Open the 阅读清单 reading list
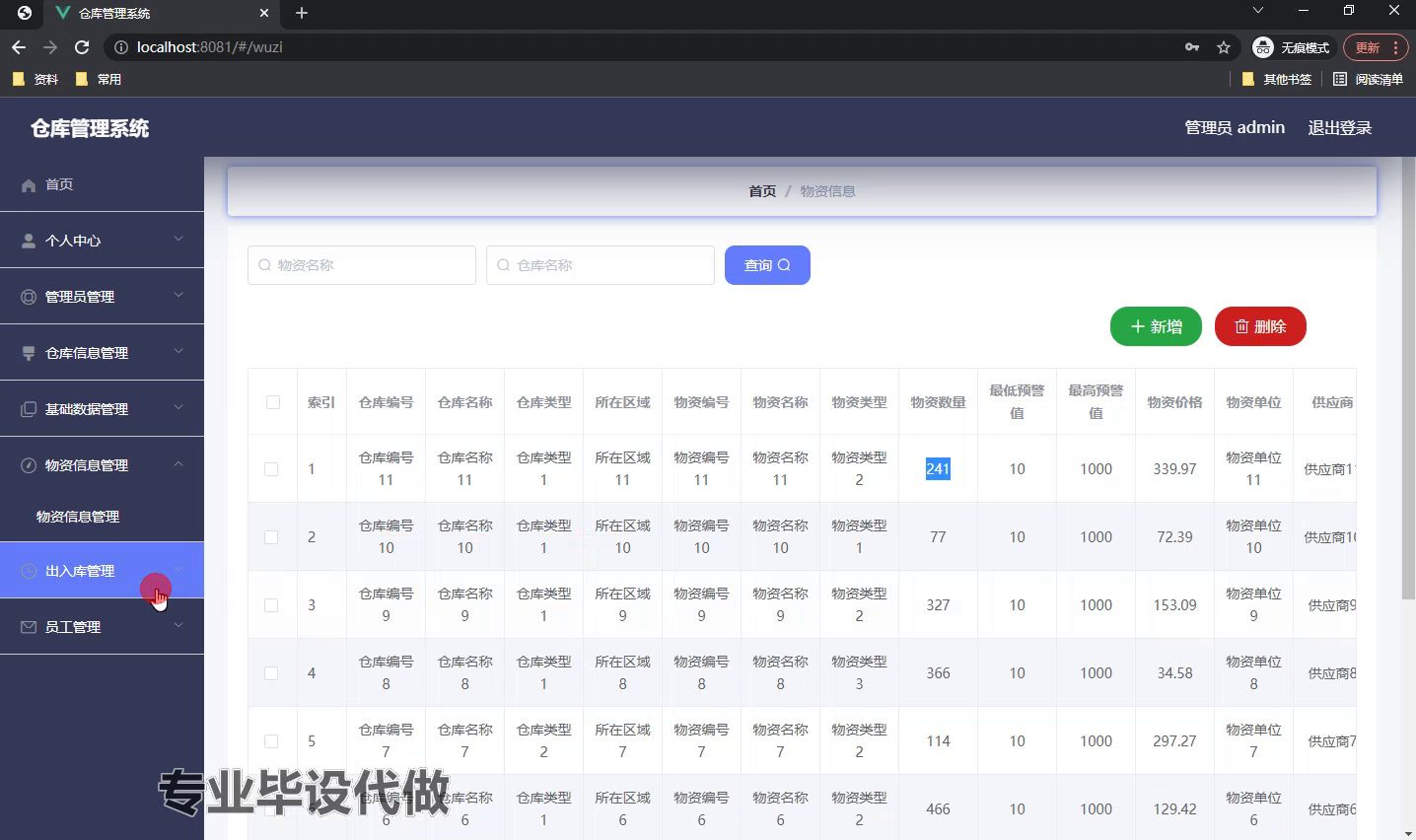This screenshot has height=840, width=1416. tap(1368, 79)
